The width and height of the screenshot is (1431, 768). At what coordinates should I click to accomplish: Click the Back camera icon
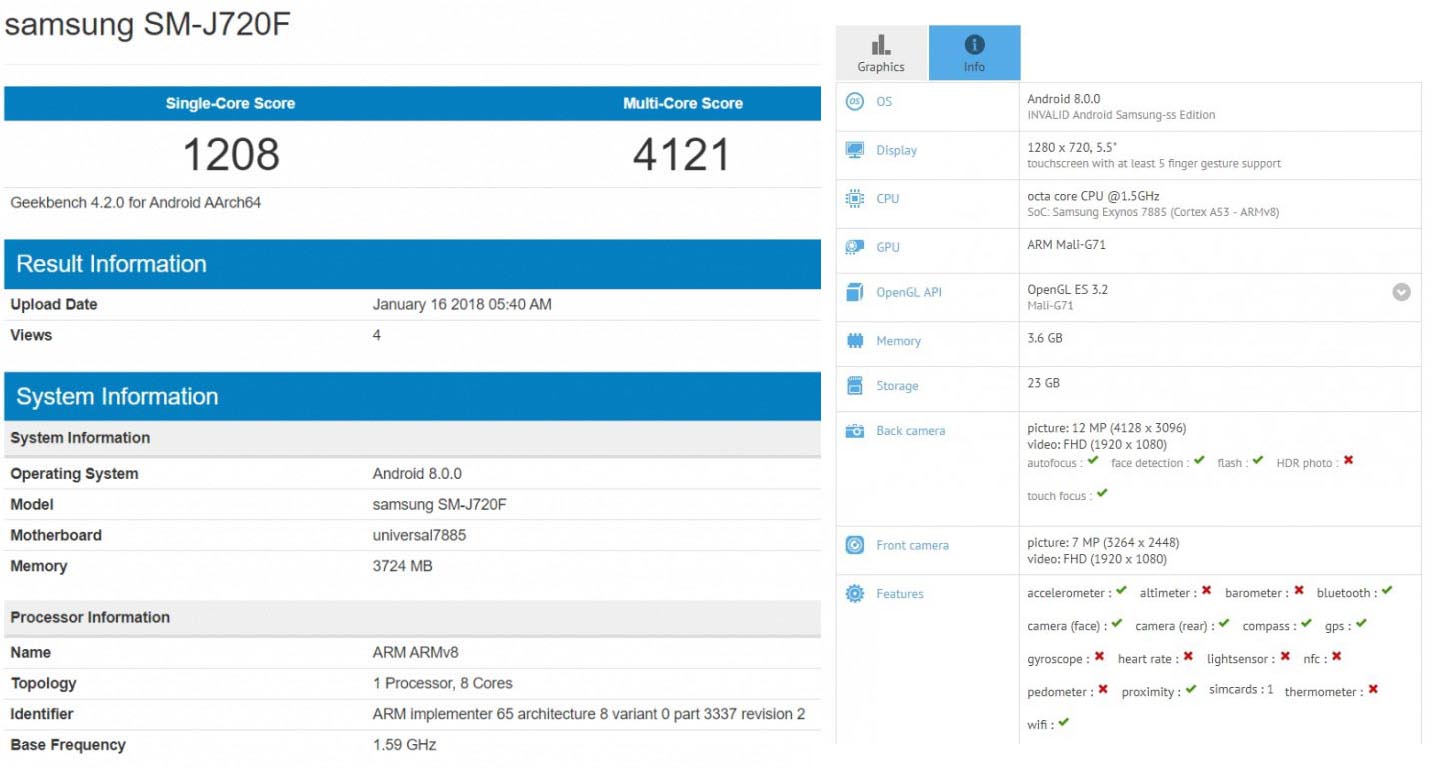point(854,431)
